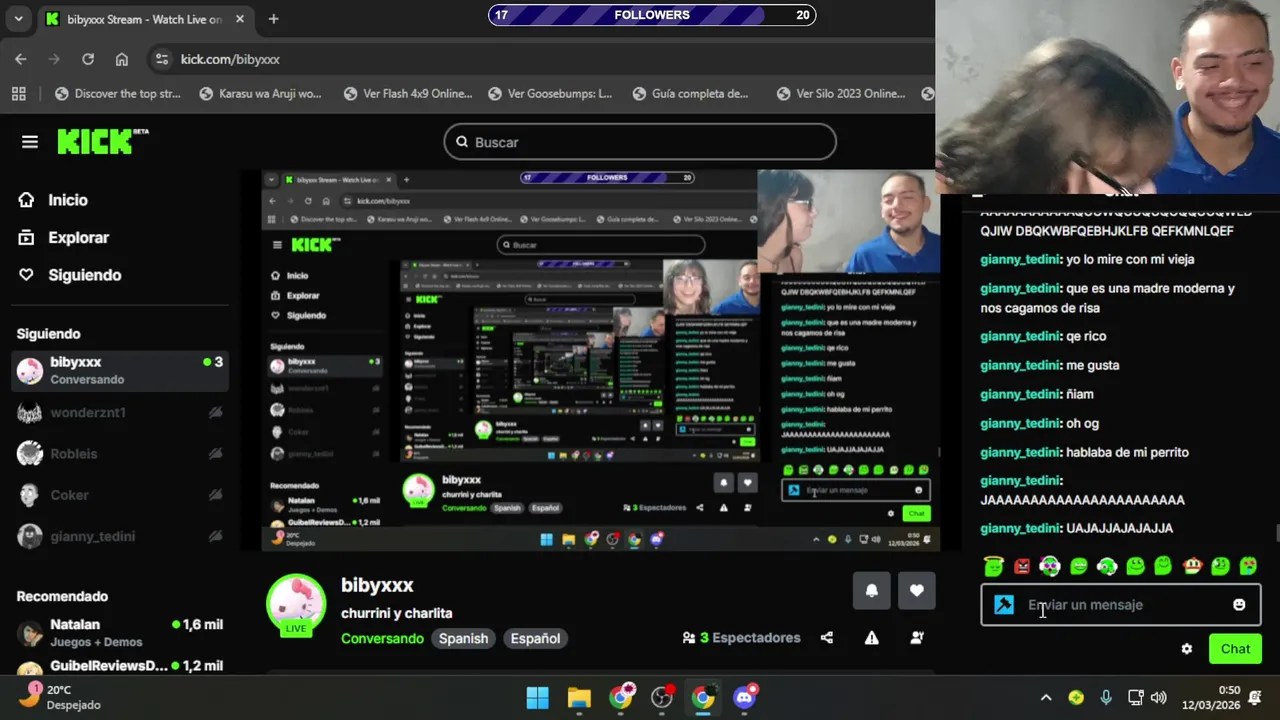This screenshot has width=1280, height=720.
Task: Click the kick.com/bibyxxx address bar
Action: coord(540,59)
